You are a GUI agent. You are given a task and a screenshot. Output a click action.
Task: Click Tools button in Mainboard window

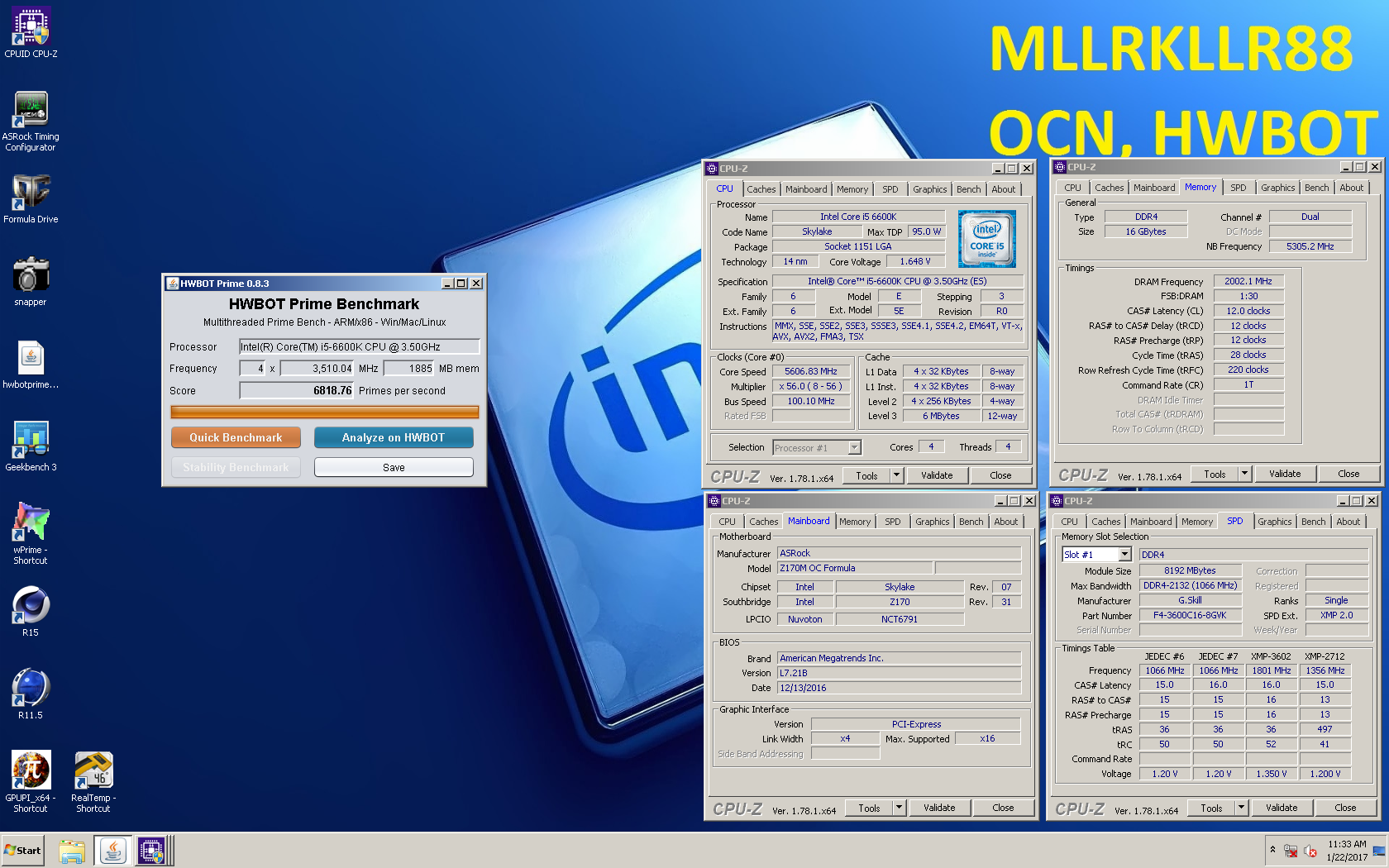(869, 808)
